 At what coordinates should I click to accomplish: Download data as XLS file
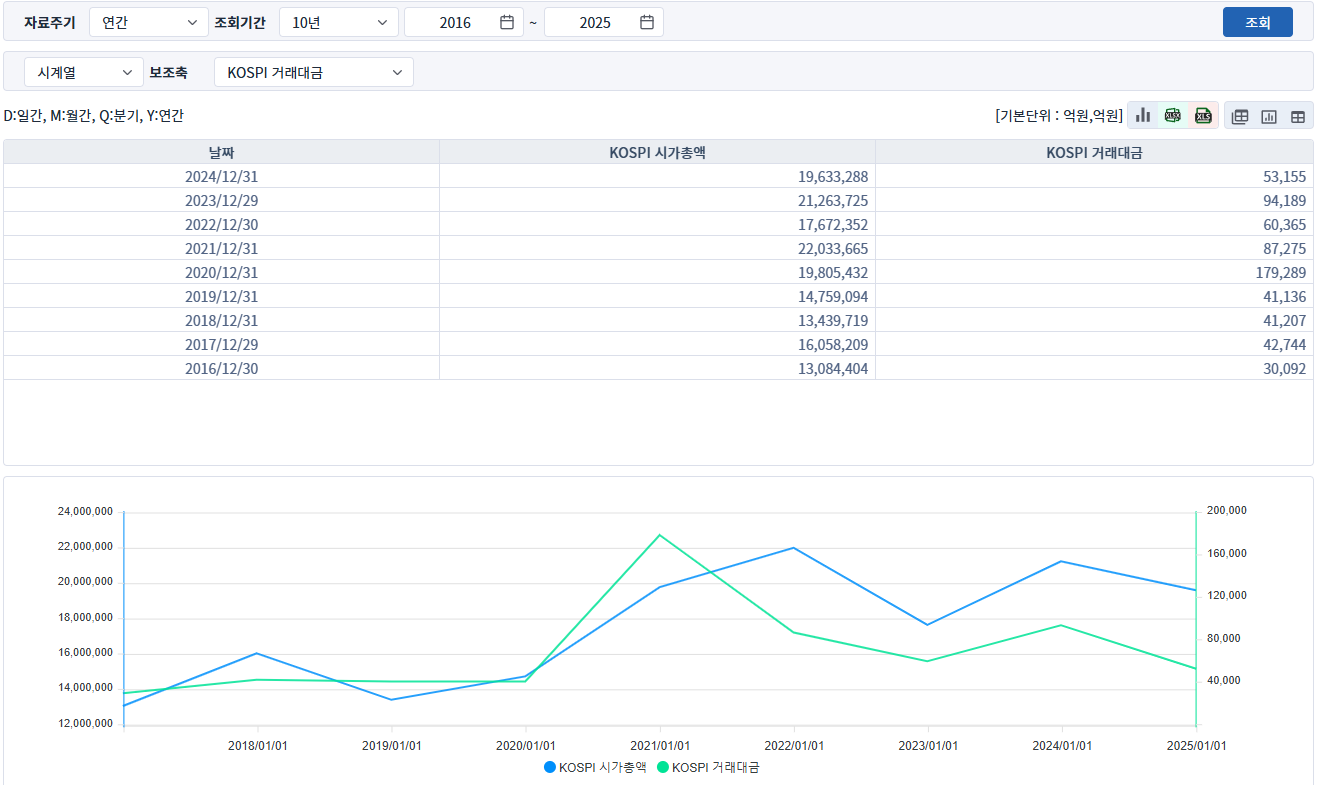coord(1203,116)
